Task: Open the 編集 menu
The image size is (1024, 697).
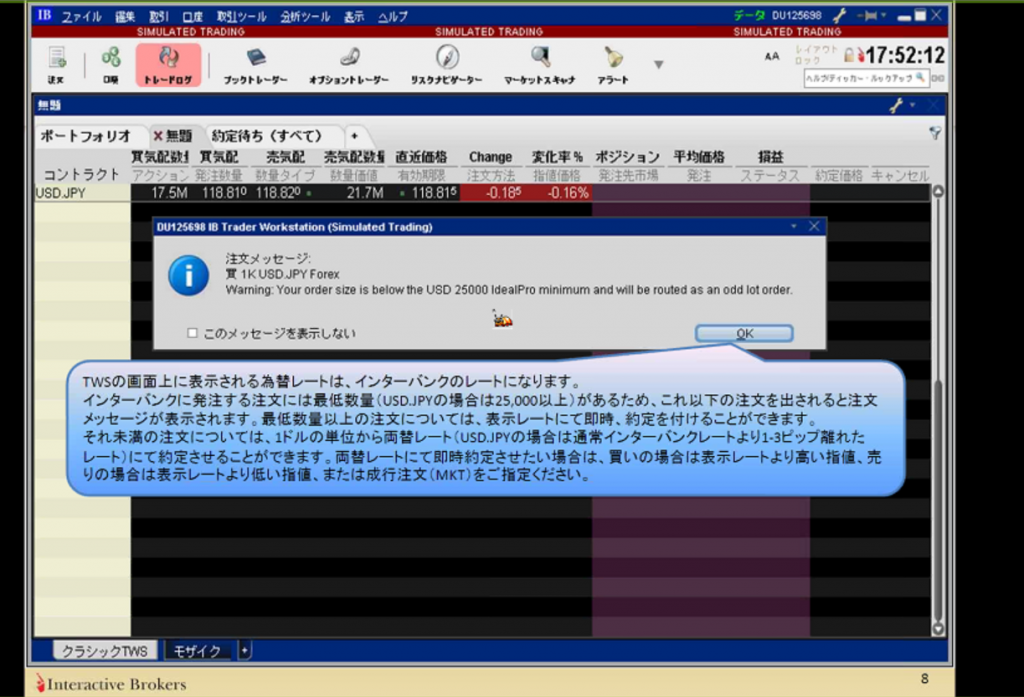Action: [x=125, y=17]
